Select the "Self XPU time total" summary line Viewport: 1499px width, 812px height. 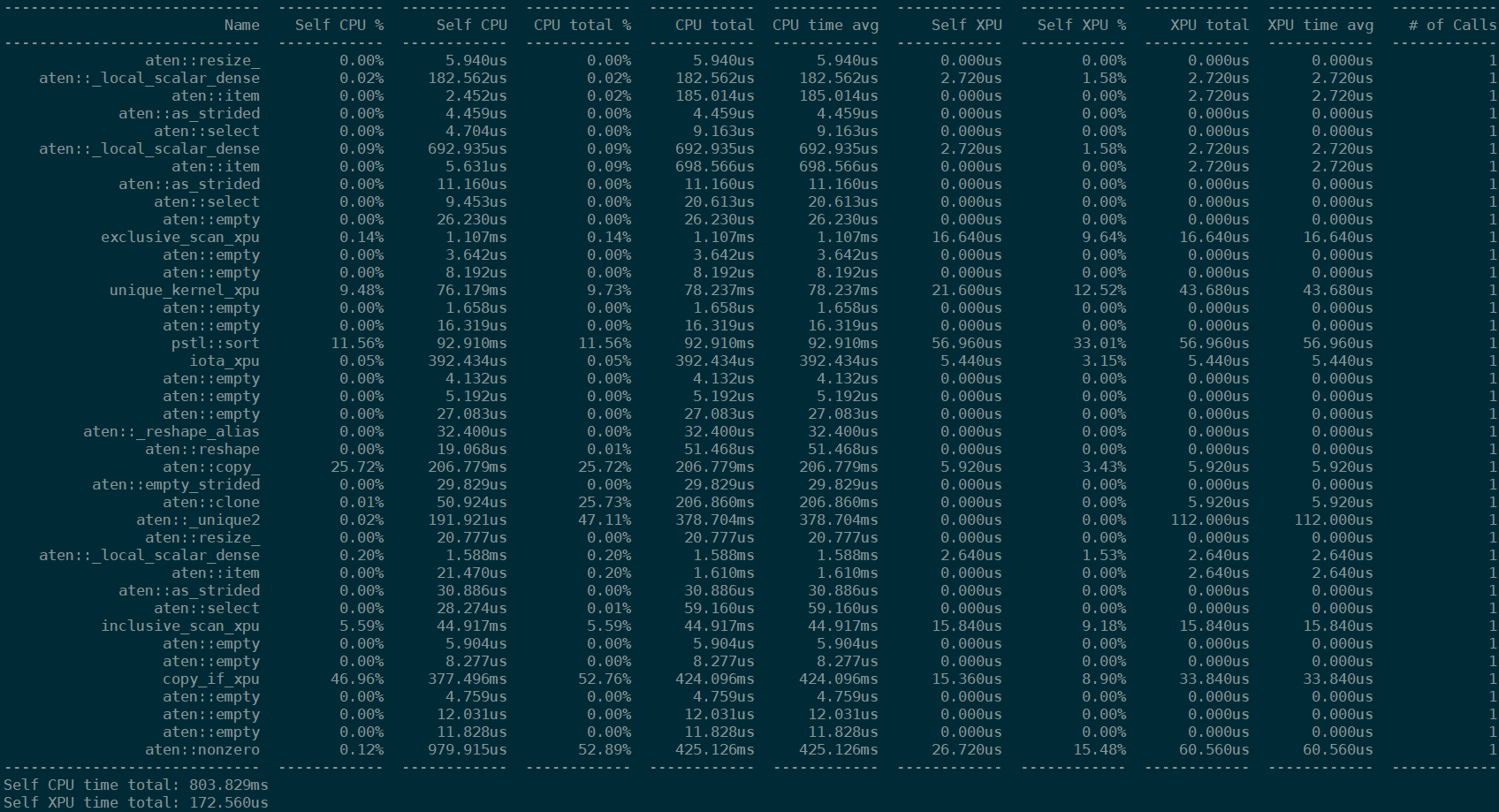[x=136, y=802]
